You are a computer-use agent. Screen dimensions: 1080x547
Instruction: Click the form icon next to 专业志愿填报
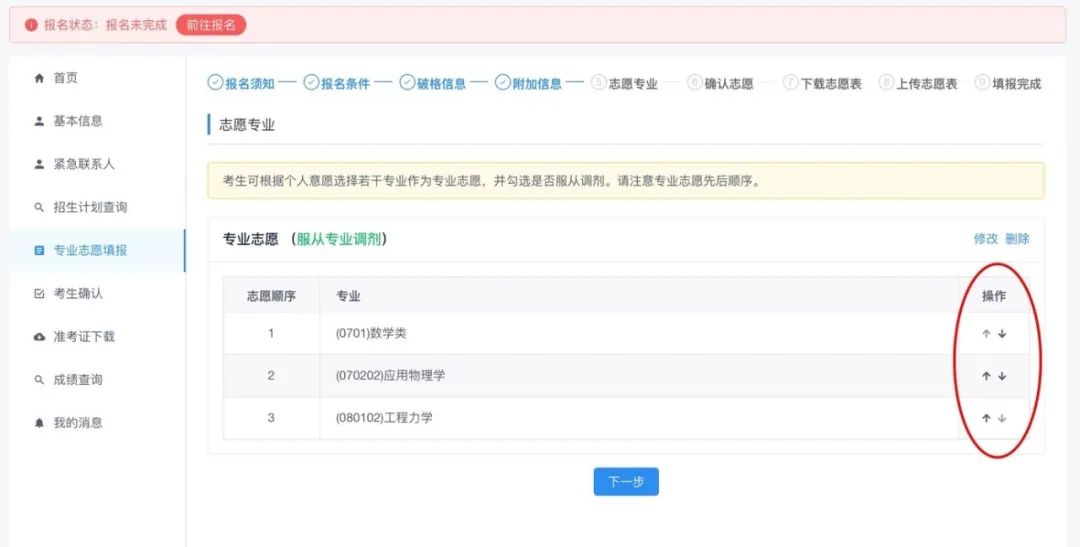coord(39,251)
